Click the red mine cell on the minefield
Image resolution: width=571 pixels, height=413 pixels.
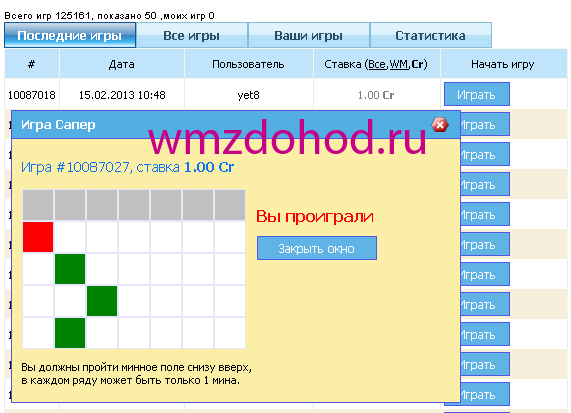(x=38, y=237)
